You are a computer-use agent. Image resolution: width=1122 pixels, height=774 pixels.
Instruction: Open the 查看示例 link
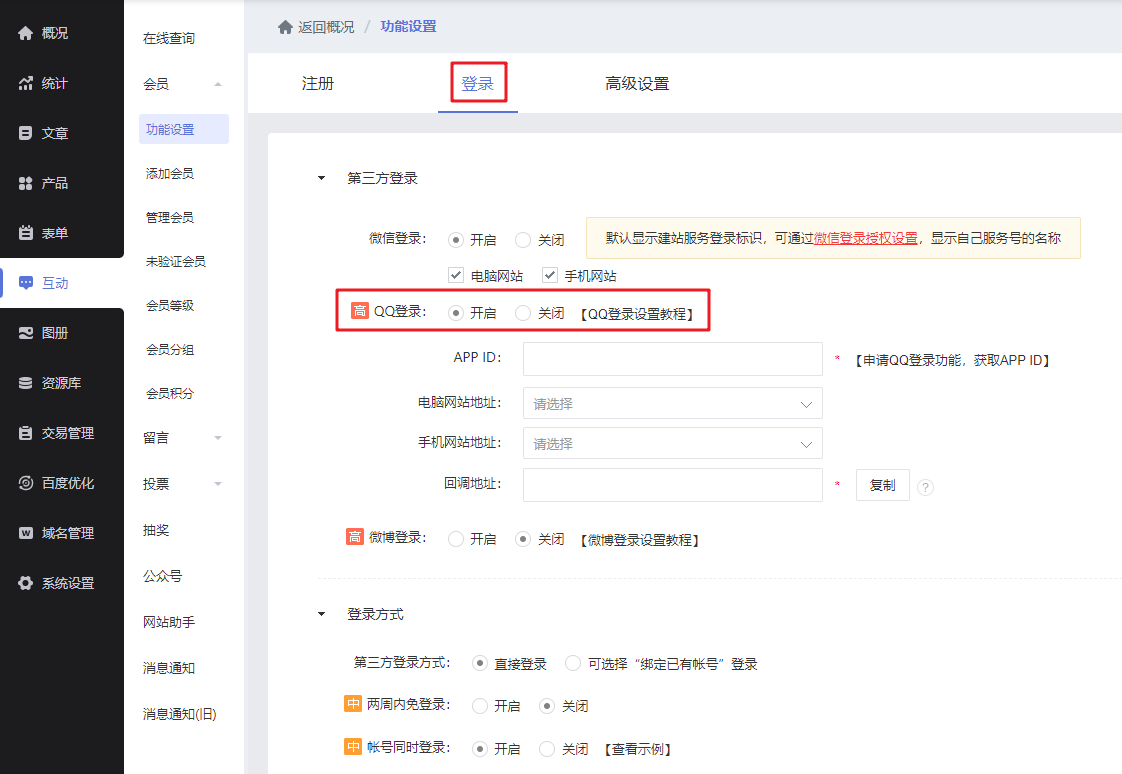(638, 749)
